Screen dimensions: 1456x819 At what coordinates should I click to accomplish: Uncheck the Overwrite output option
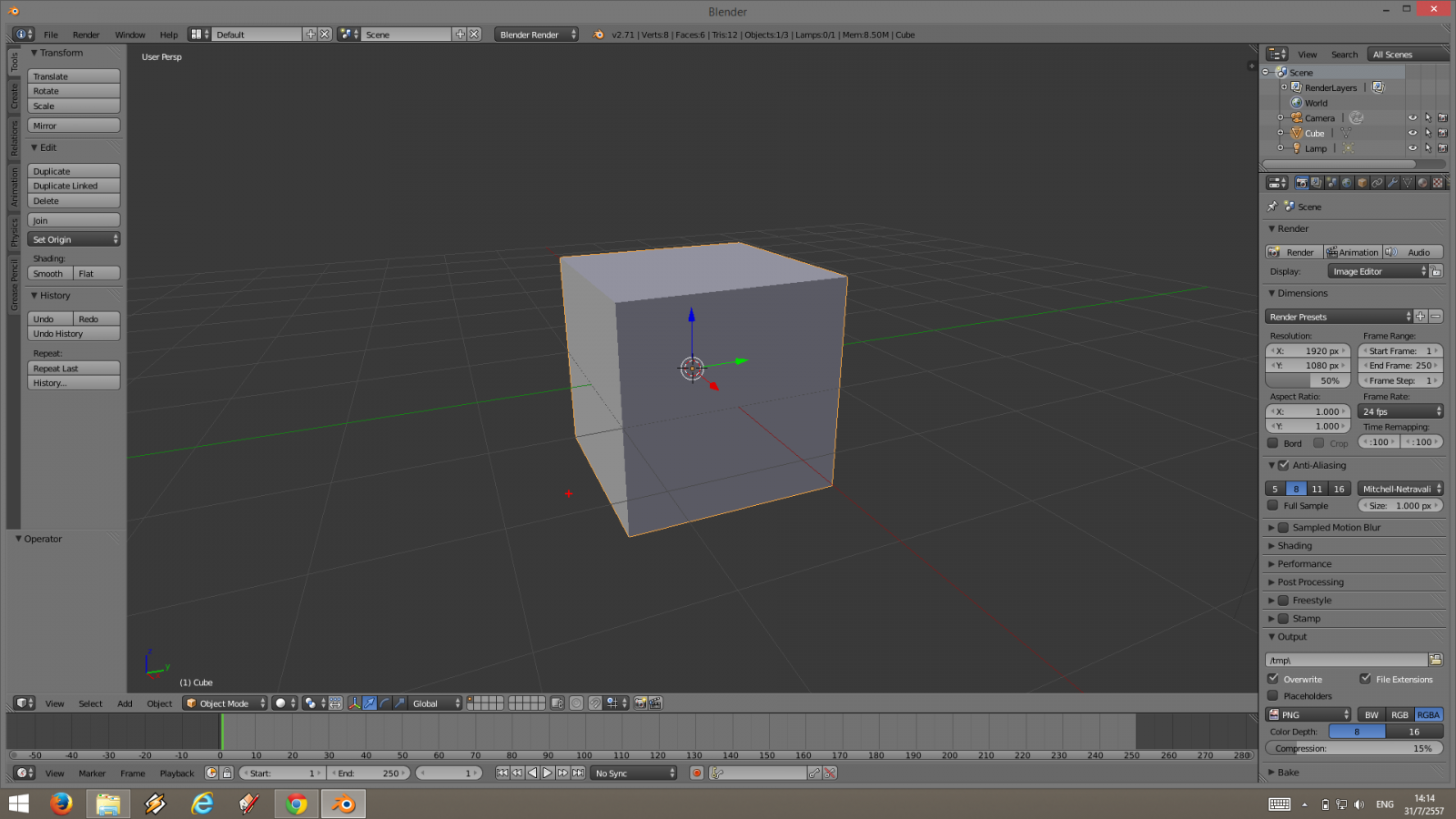1273,679
